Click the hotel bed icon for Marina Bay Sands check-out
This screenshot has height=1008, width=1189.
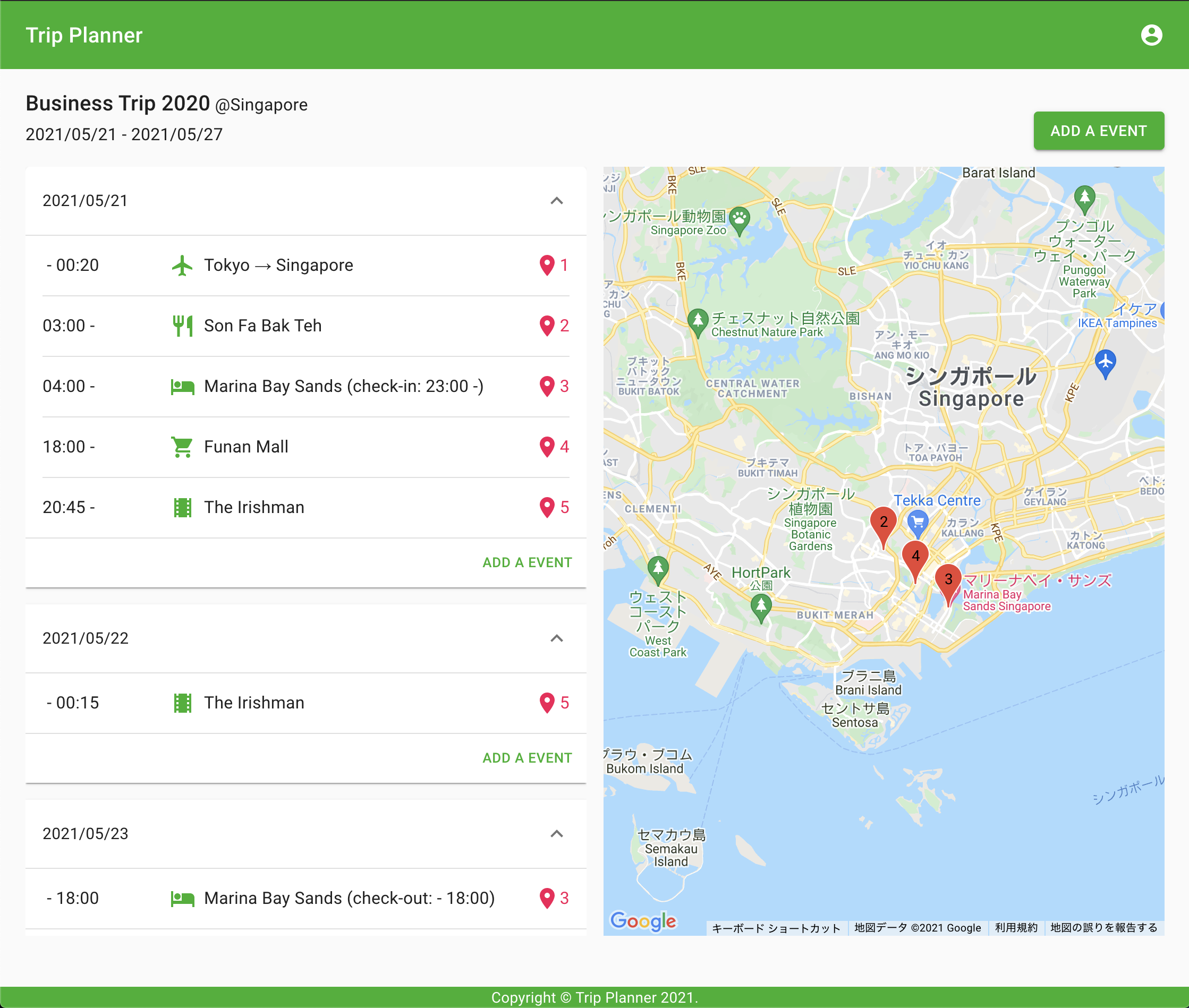182,899
